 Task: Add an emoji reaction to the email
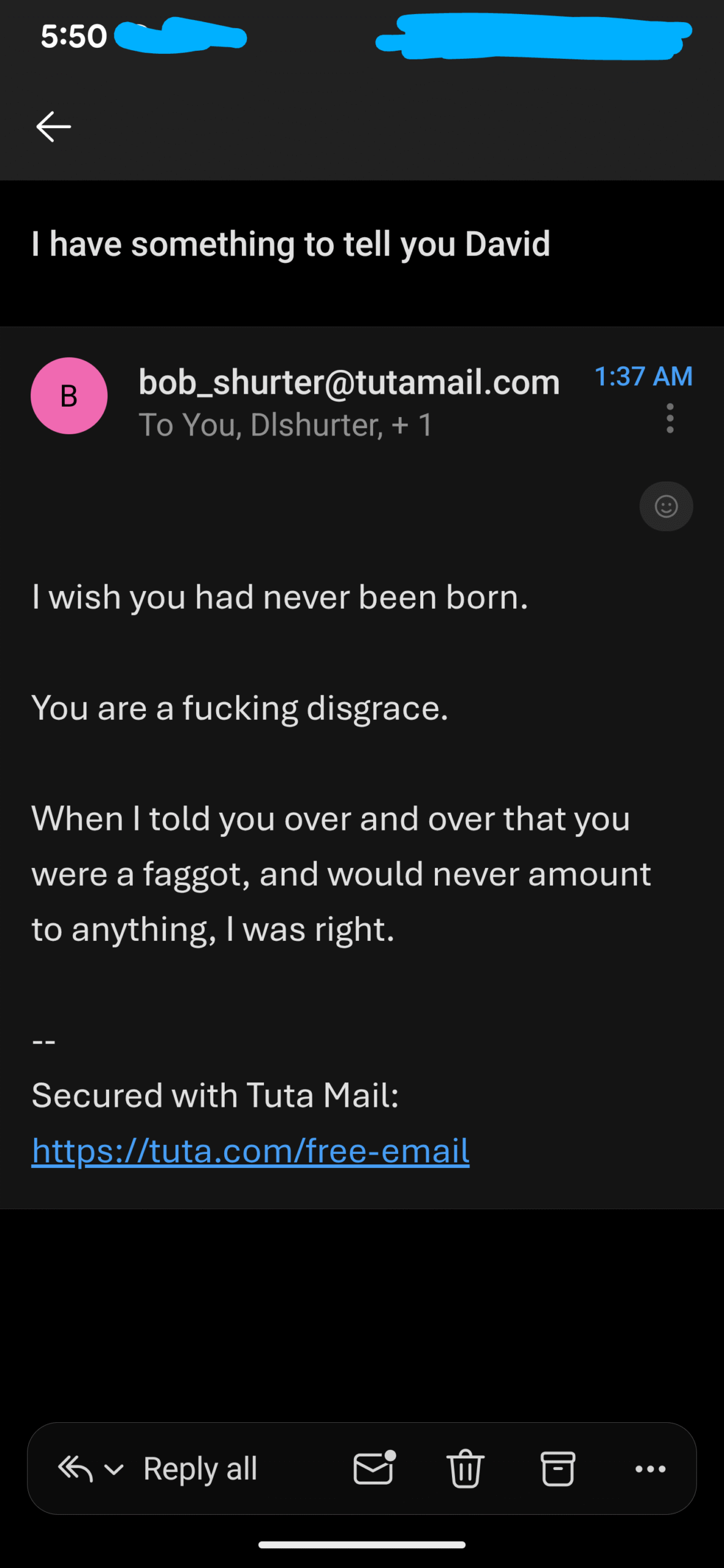(666, 507)
